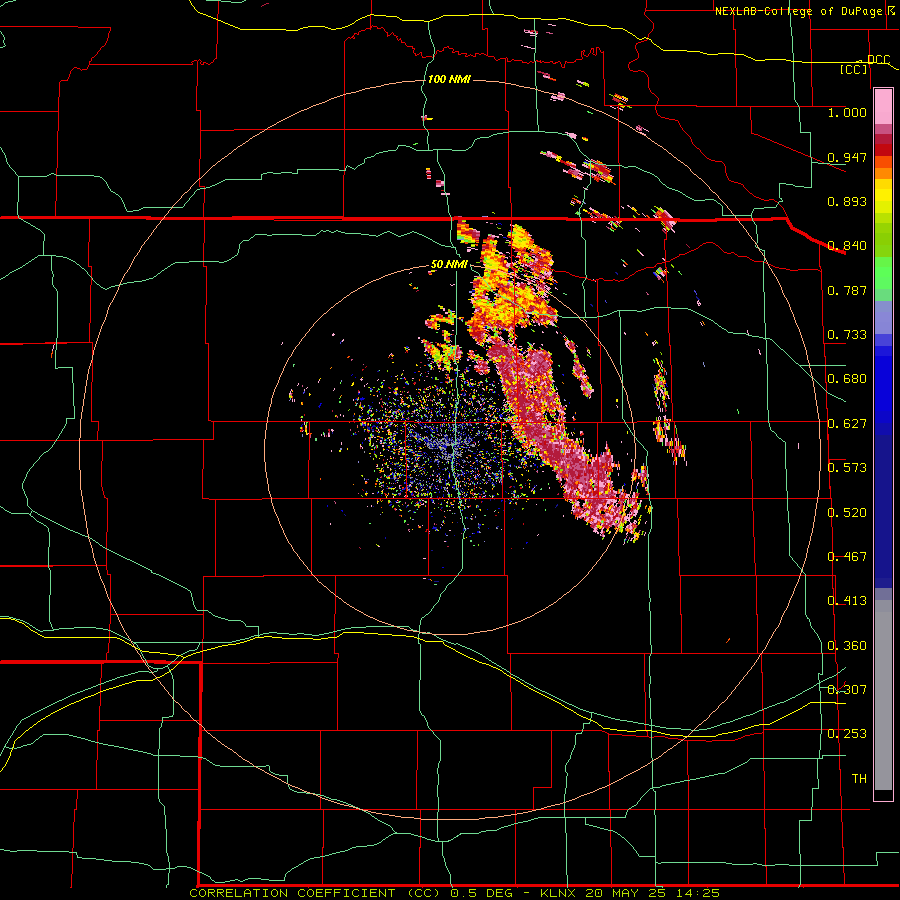
Task: Click the 50 NMI range ring label
Action: tap(449, 264)
